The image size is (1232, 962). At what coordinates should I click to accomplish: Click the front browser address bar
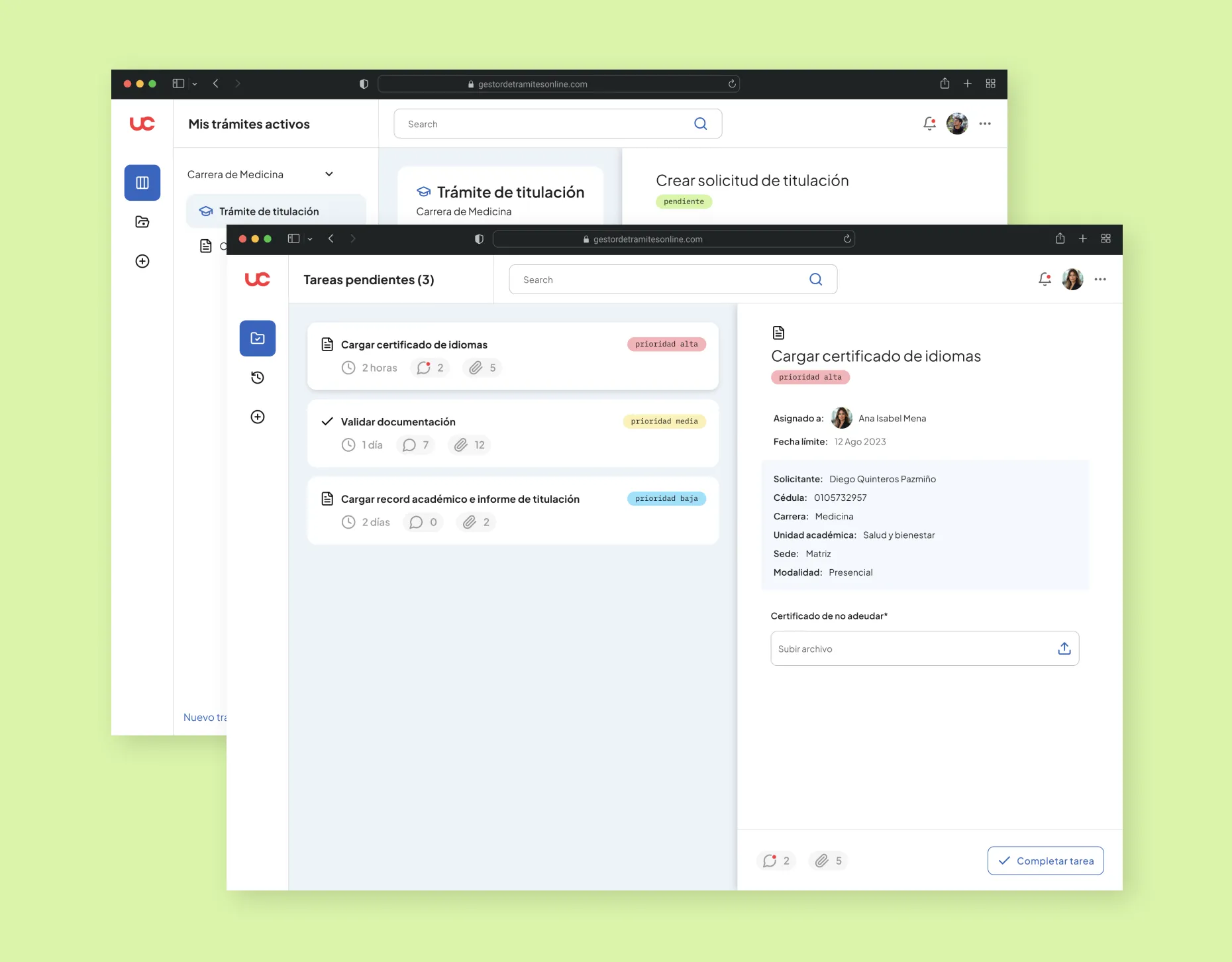(674, 239)
